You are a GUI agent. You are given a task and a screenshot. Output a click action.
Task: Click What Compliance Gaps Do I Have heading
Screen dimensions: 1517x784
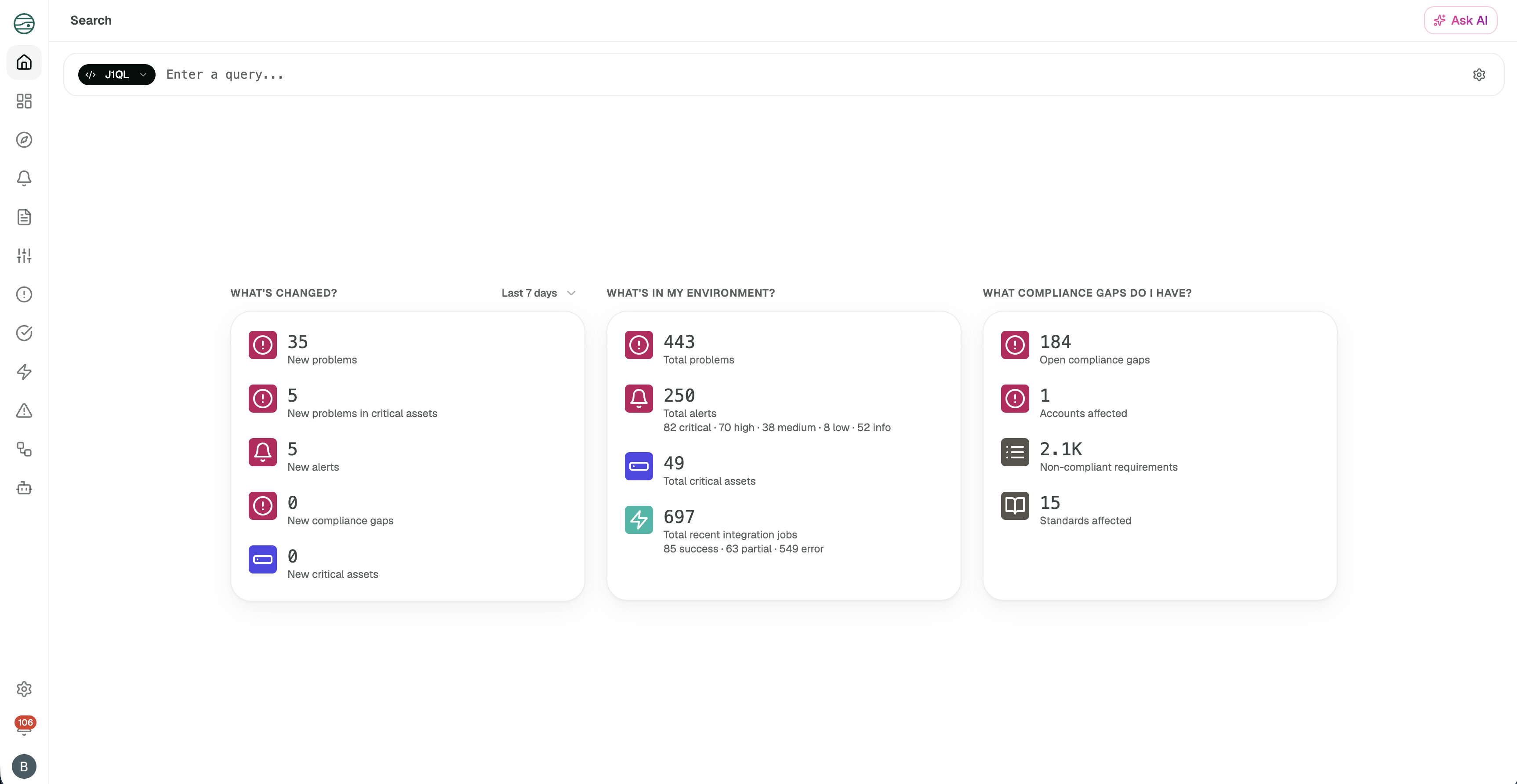pos(1087,293)
